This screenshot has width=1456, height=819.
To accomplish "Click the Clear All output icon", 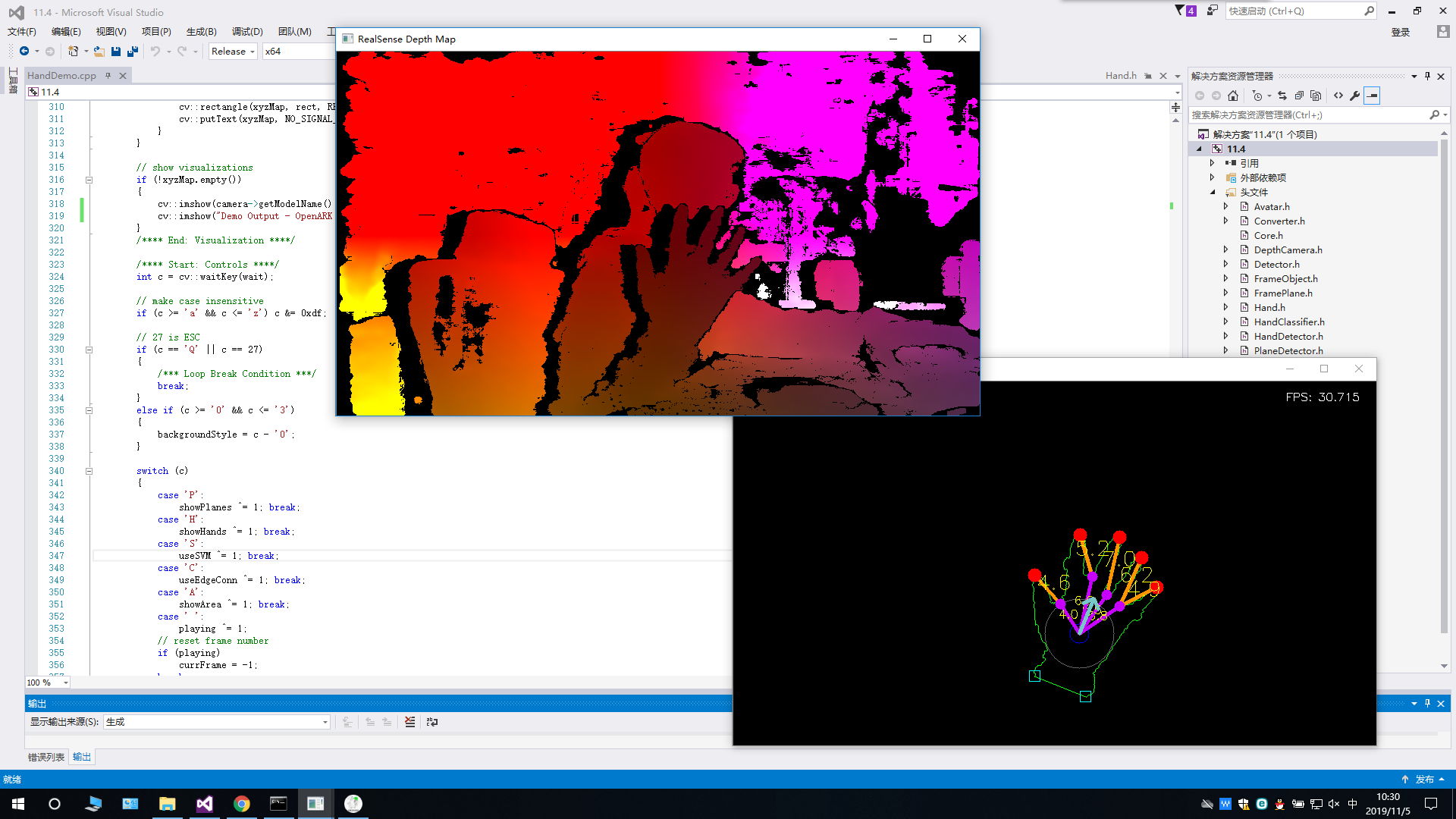I will click(x=409, y=722).
